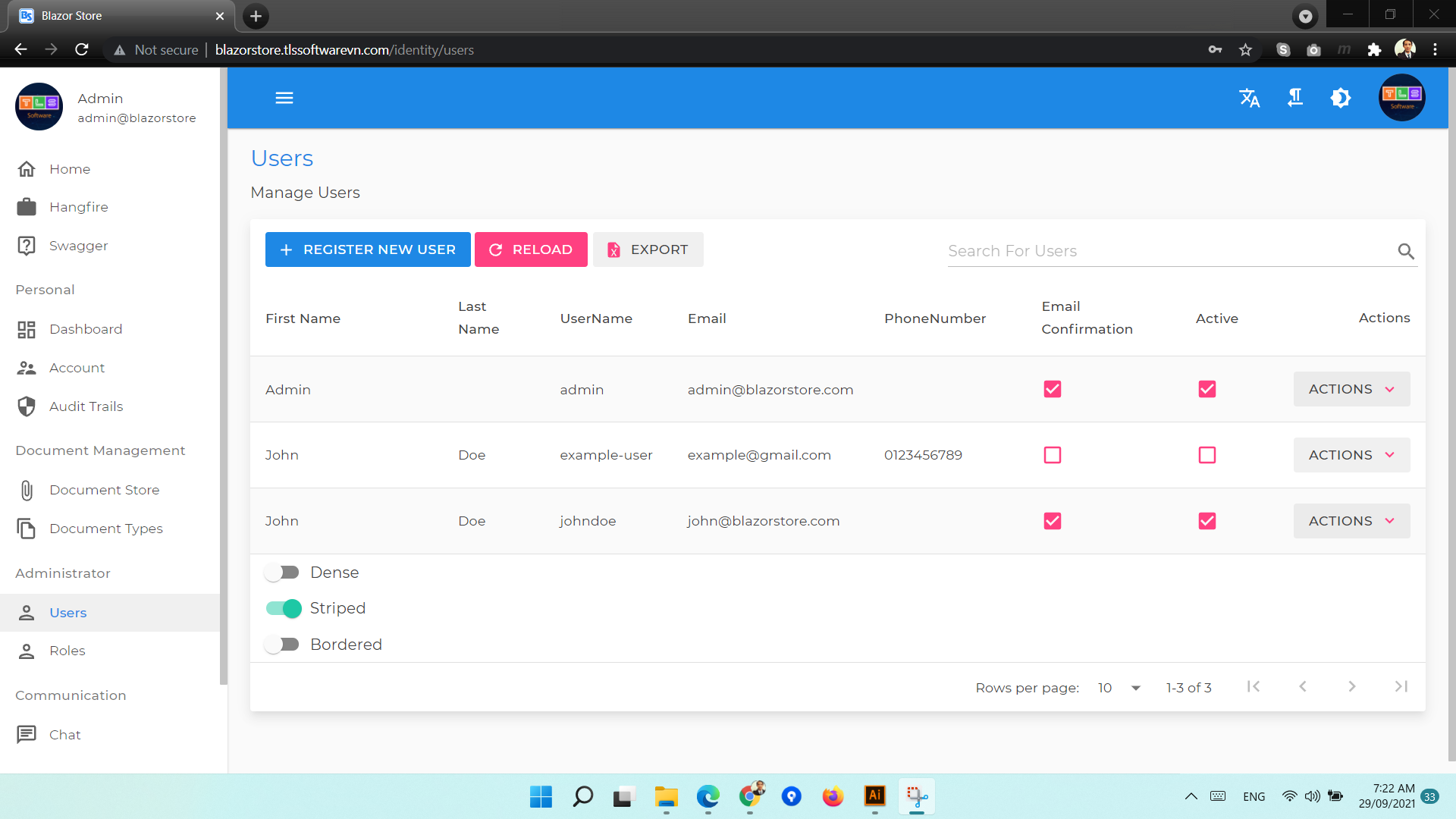Focus the Search For Users field

click(1168, 251)
